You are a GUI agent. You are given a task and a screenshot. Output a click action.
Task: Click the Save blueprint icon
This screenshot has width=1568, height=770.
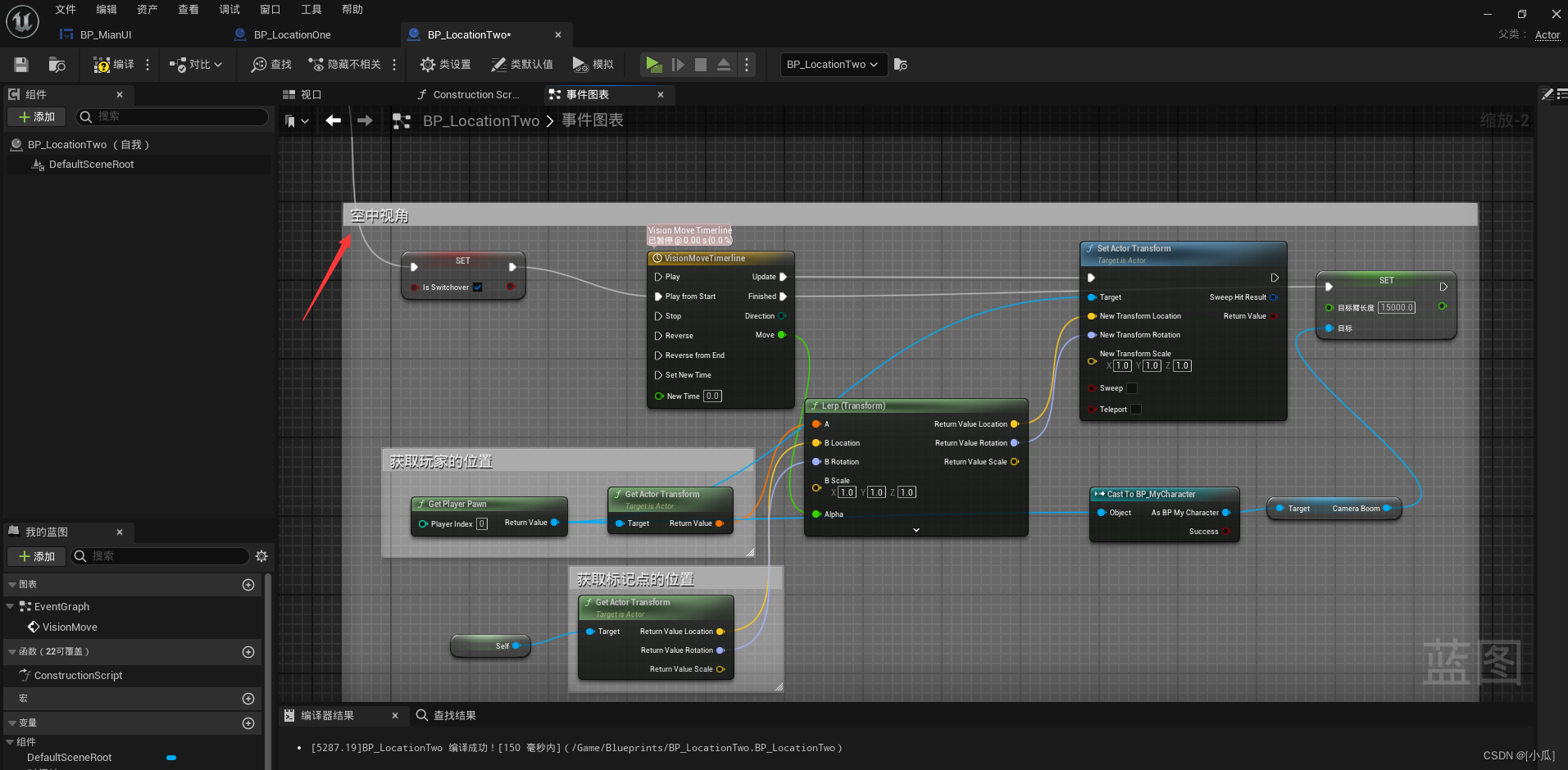[x=22, y=65]
